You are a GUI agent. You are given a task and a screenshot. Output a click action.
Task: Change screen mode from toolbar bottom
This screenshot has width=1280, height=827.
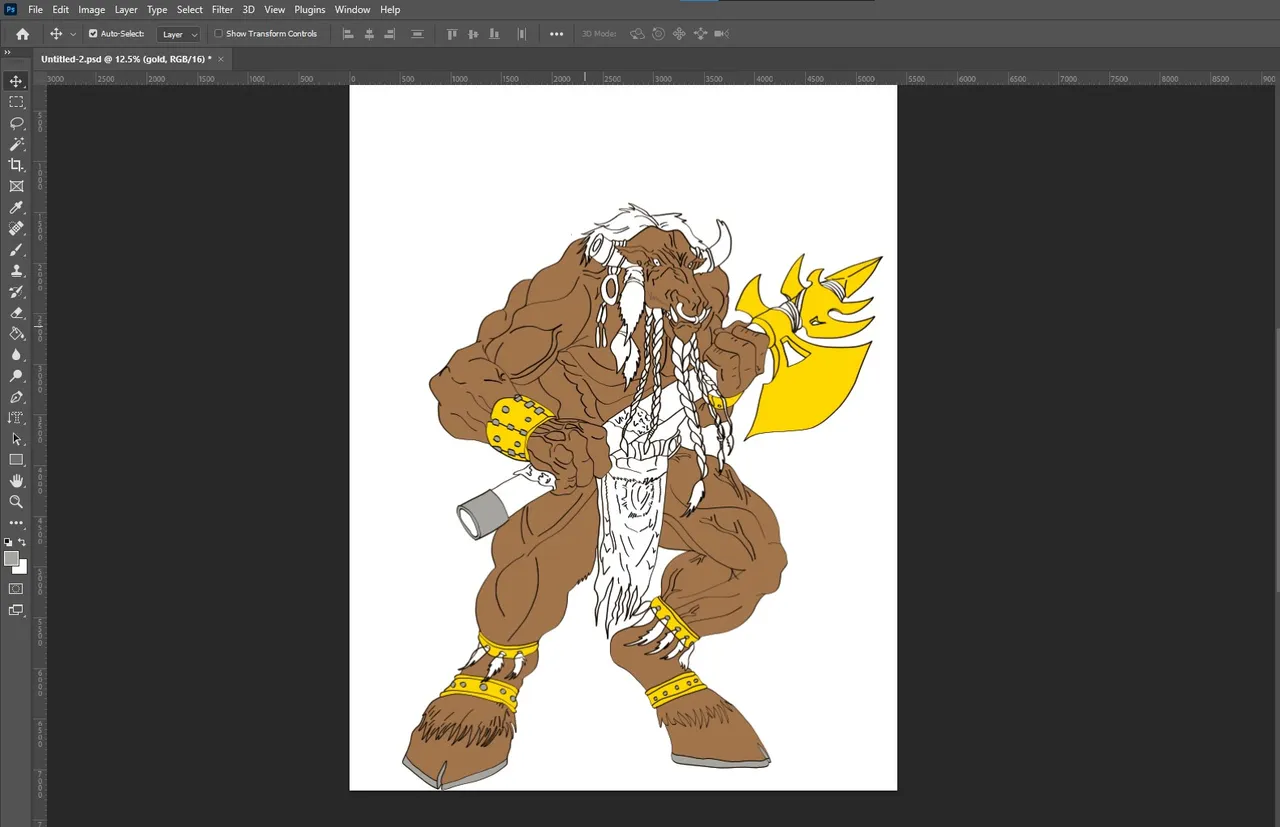(x=16, y=610)
